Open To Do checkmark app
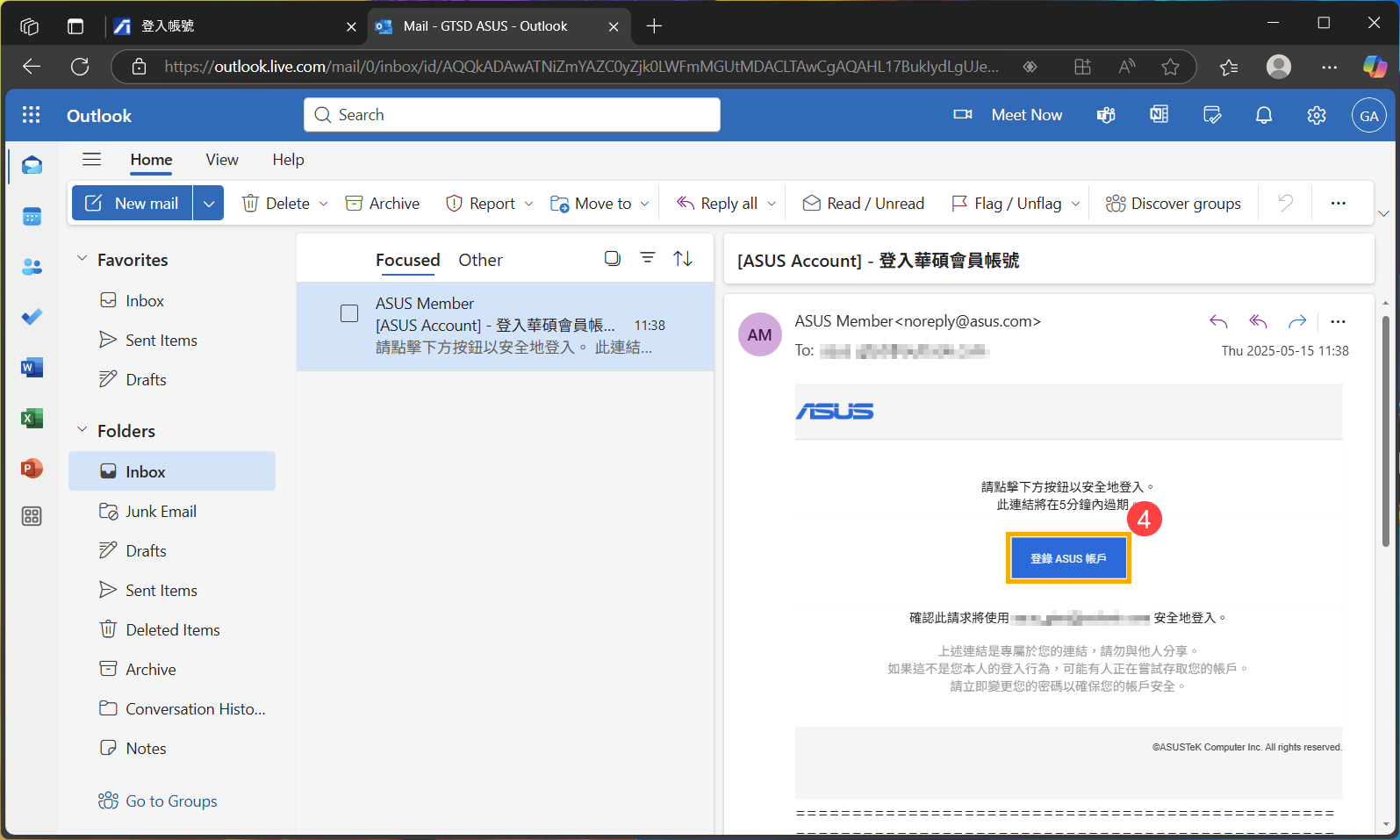This screenshot has width=1400, height=840. tap(32, 317)
